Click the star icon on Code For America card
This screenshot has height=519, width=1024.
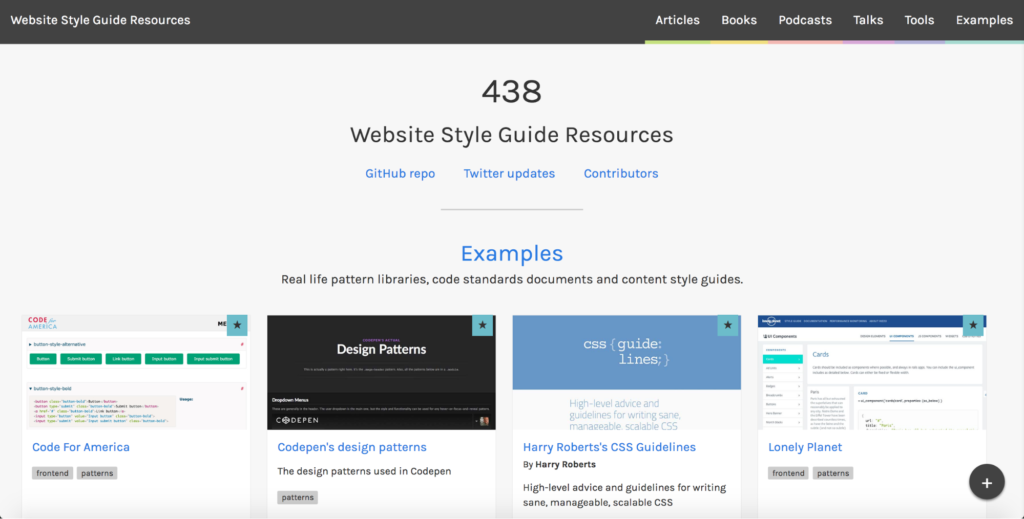pos(237,325)
